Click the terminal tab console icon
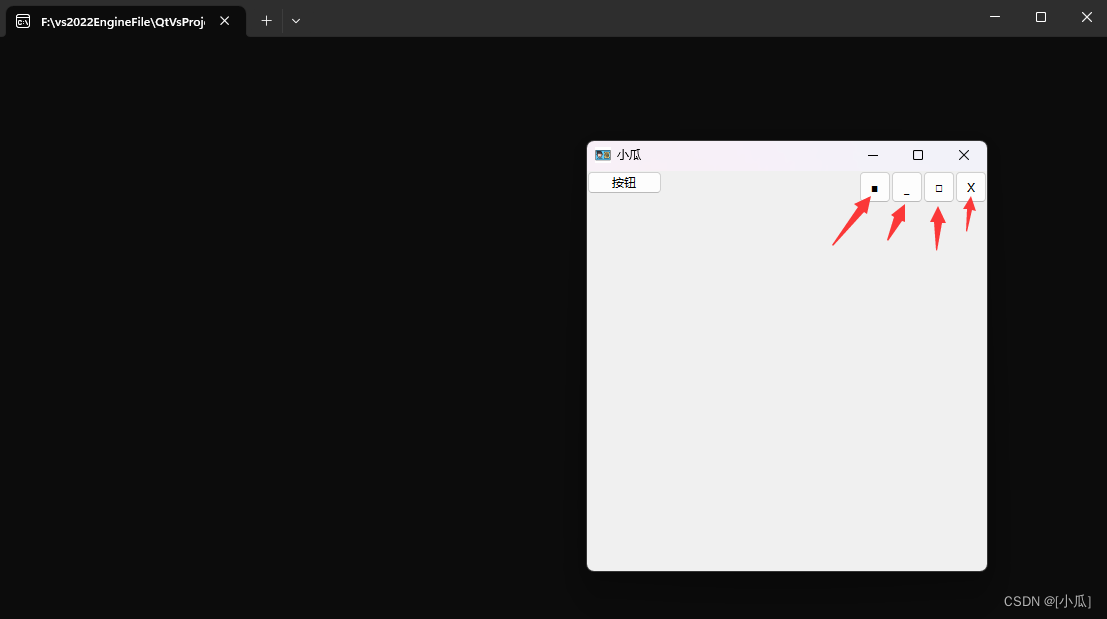Screen dimensions: 1107x619 pos(23,22)
